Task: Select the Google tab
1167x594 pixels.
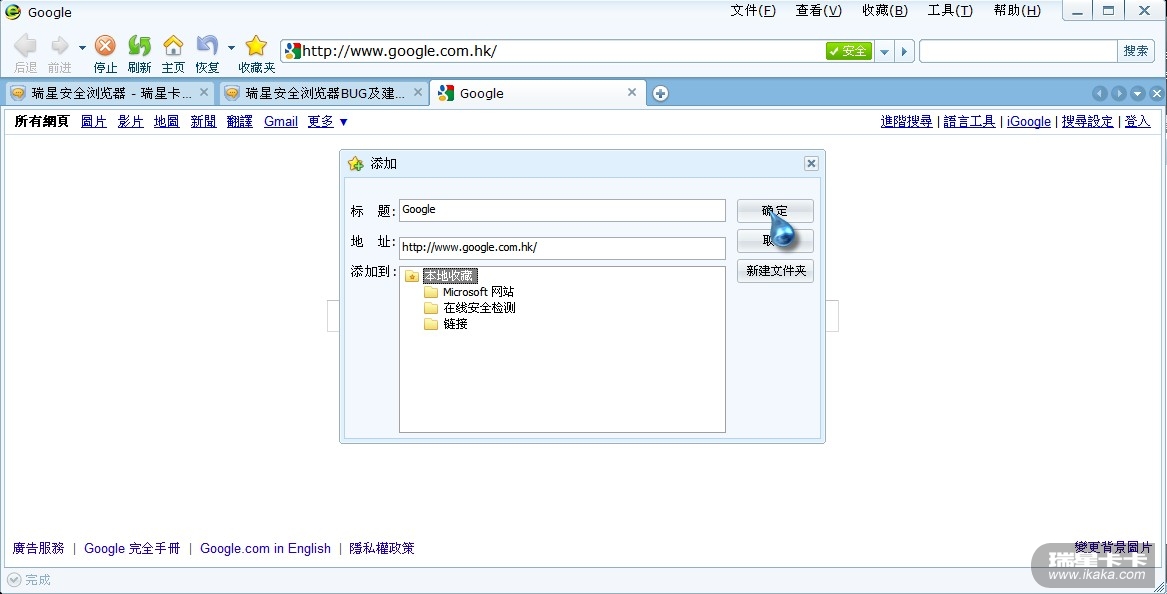Action: pyautogui.click(x=536, y=93)
